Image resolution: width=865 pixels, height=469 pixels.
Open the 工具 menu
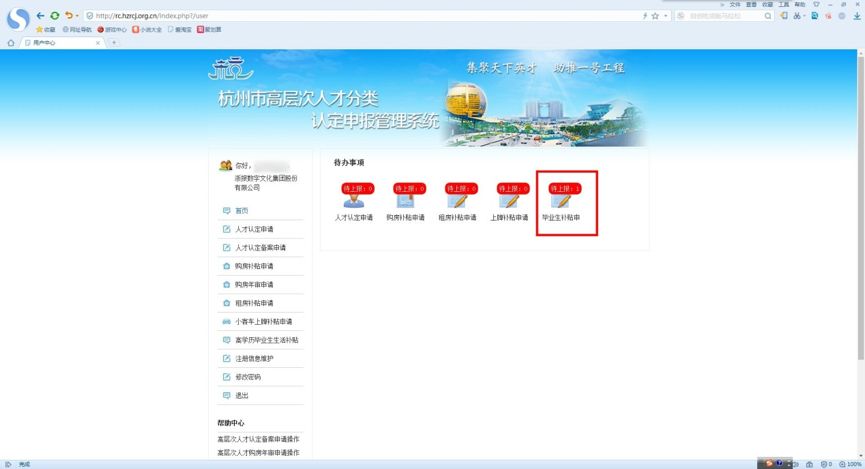[x=784, y=4]
